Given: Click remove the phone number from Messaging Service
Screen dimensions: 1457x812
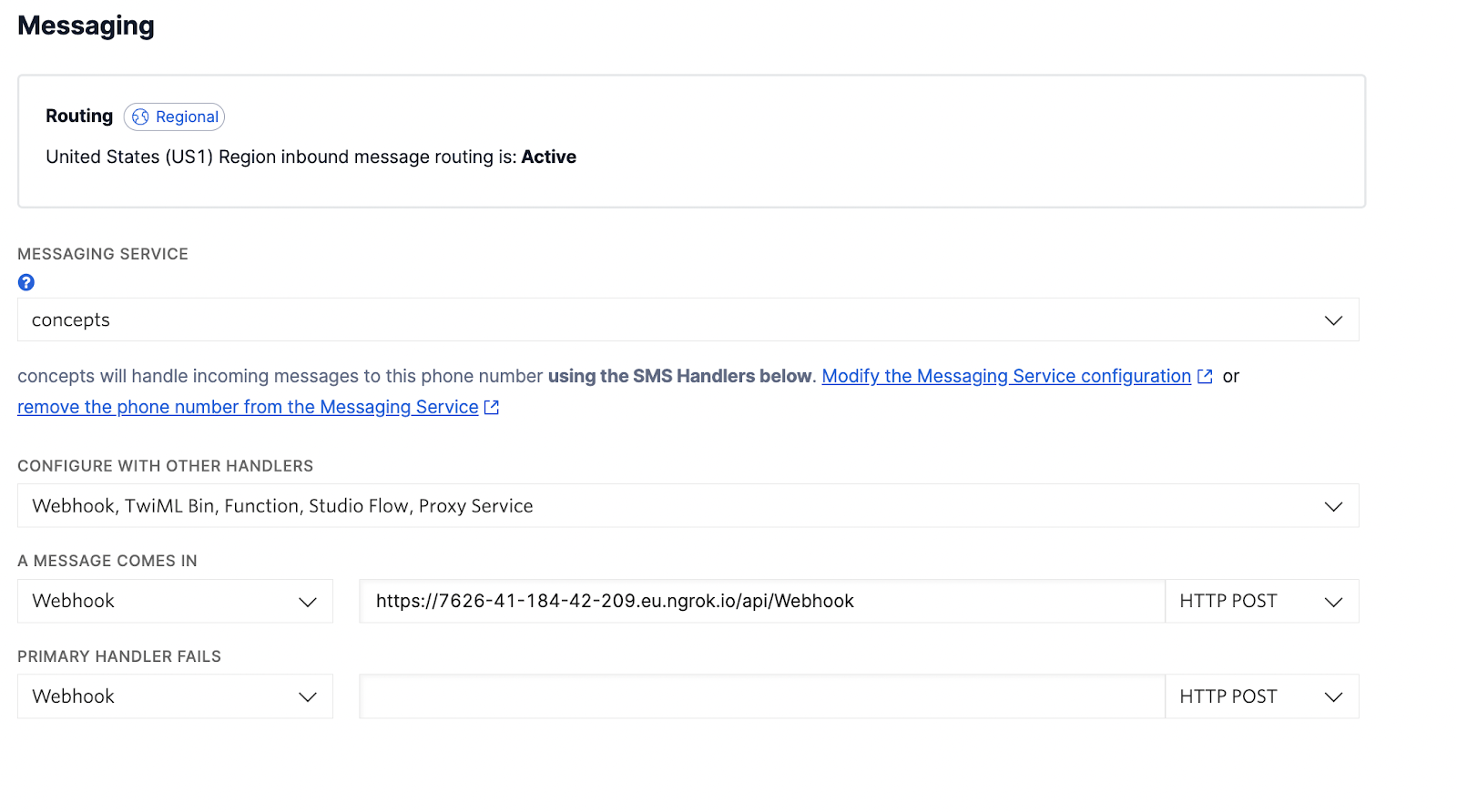Looking at the screenshot, I should [x=248, y=408].
